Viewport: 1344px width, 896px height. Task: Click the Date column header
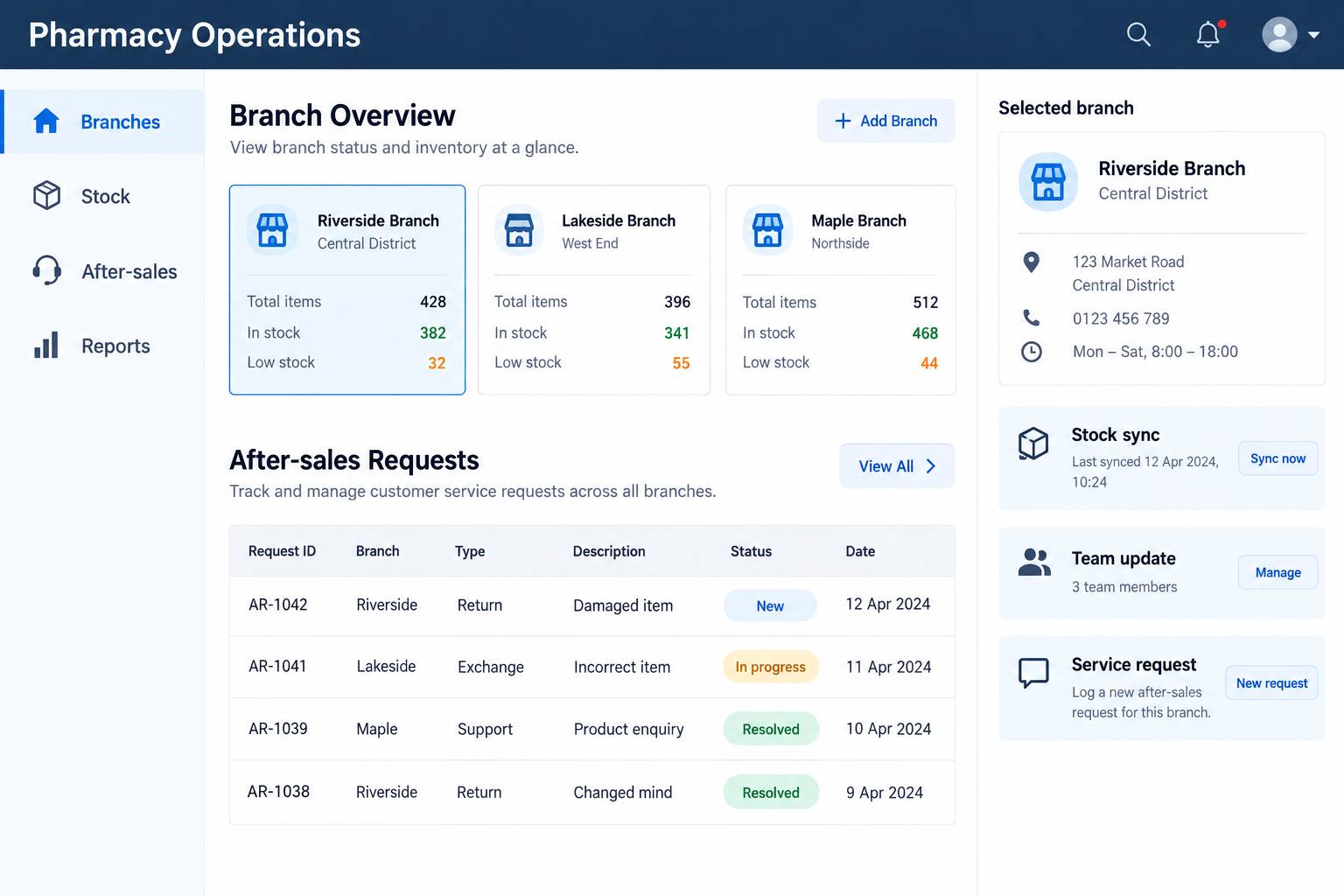click(860, 551)
